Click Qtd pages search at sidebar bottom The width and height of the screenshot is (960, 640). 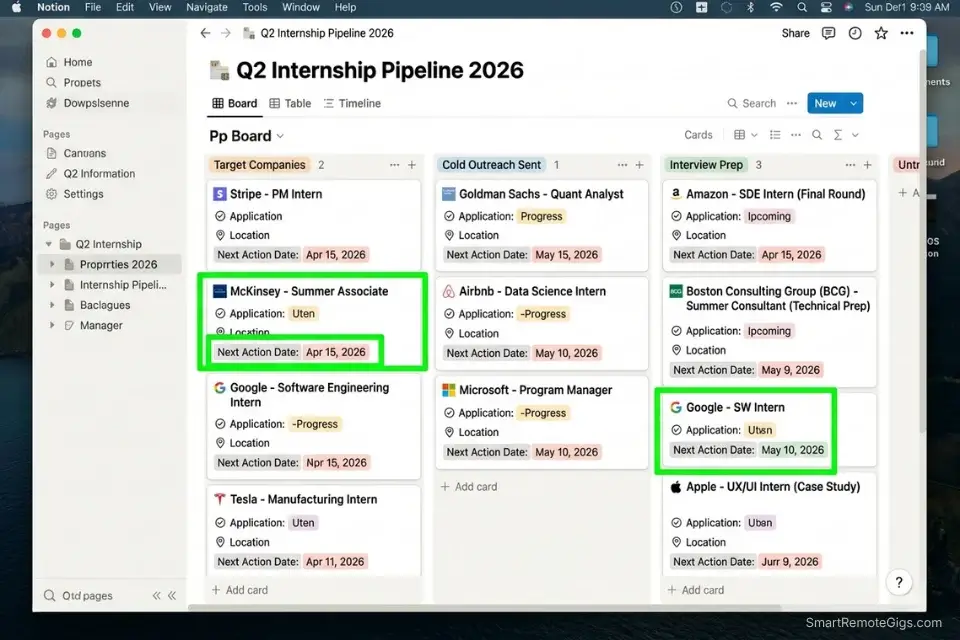pyautogui.click(x=78, y=595)
